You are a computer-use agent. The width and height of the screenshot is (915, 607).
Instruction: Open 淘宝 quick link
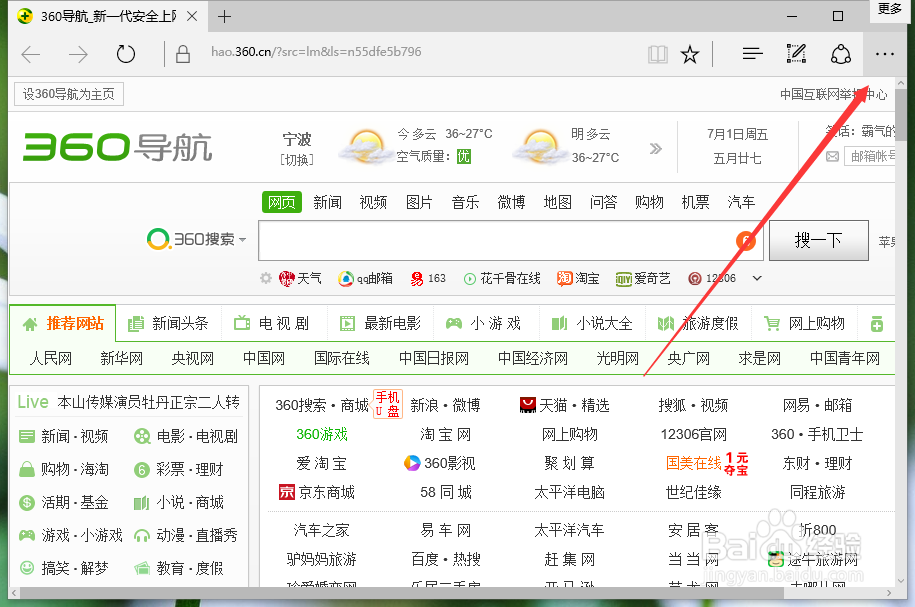pyautogui.click(x=578, y=278)
